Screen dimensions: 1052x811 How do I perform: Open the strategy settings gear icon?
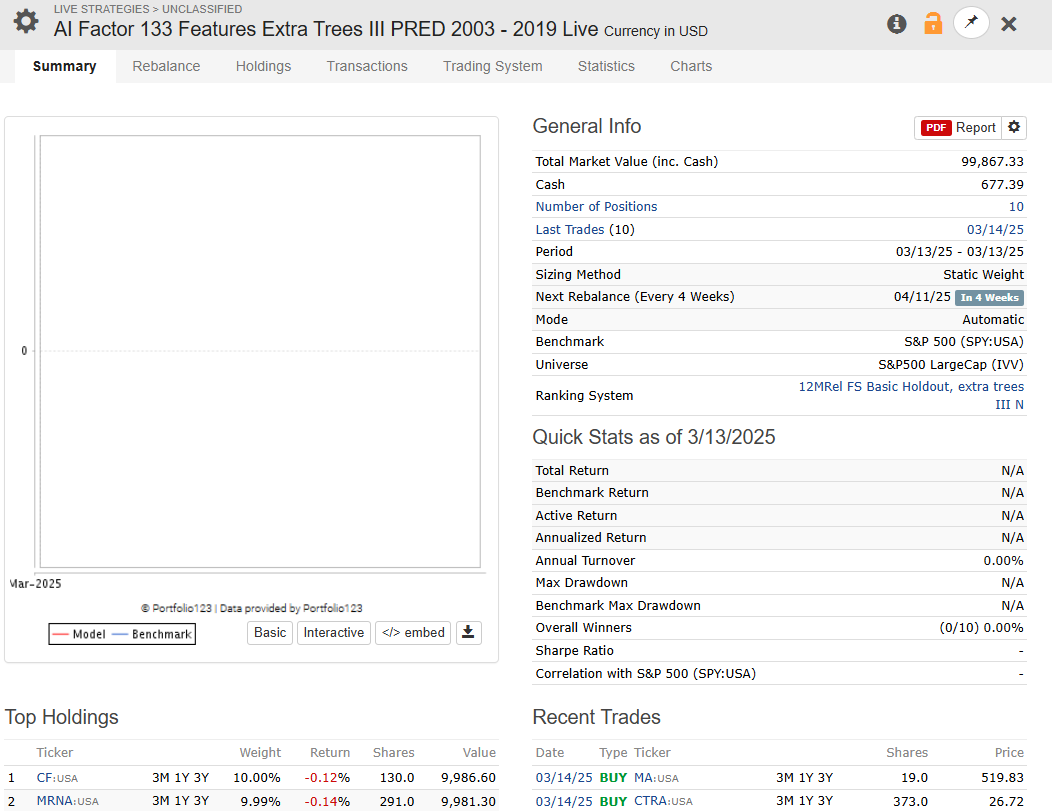click(x=26, y=21)
